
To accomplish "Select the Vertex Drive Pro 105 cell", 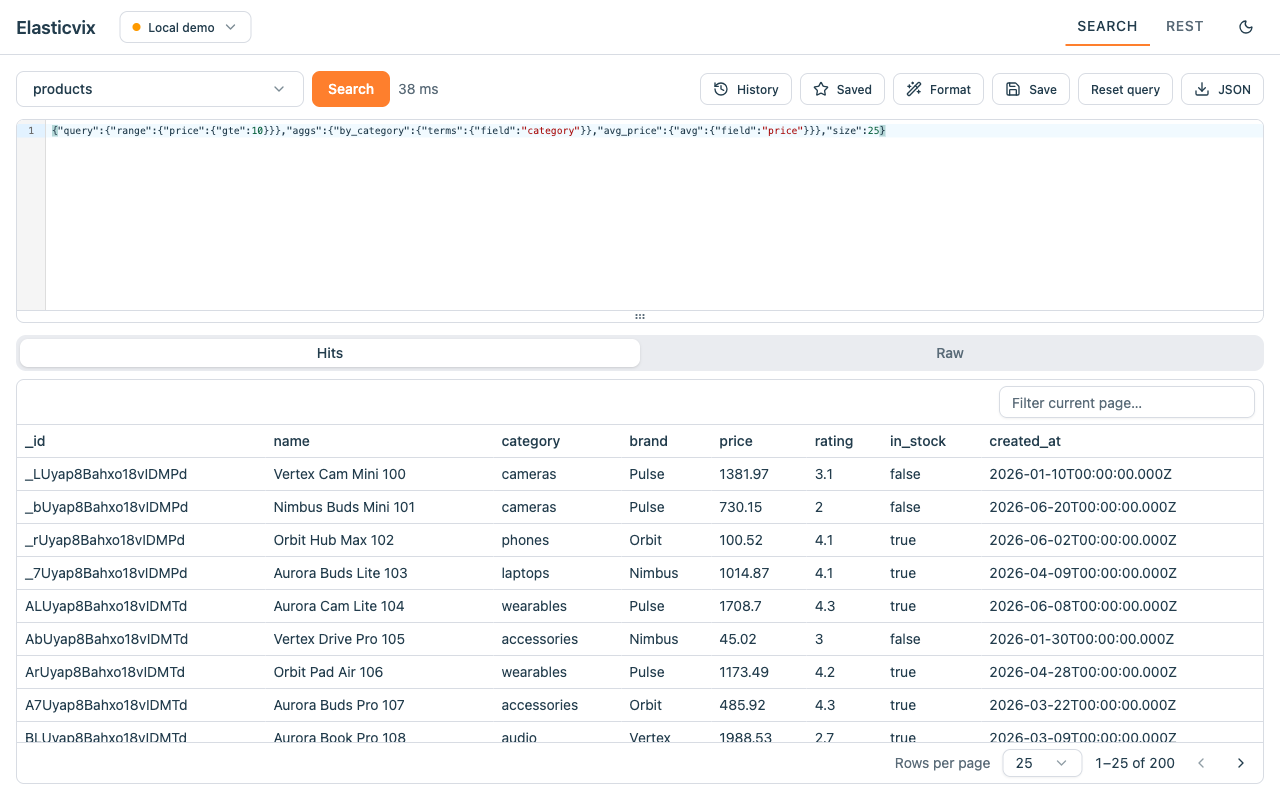I will click(339, 639).
